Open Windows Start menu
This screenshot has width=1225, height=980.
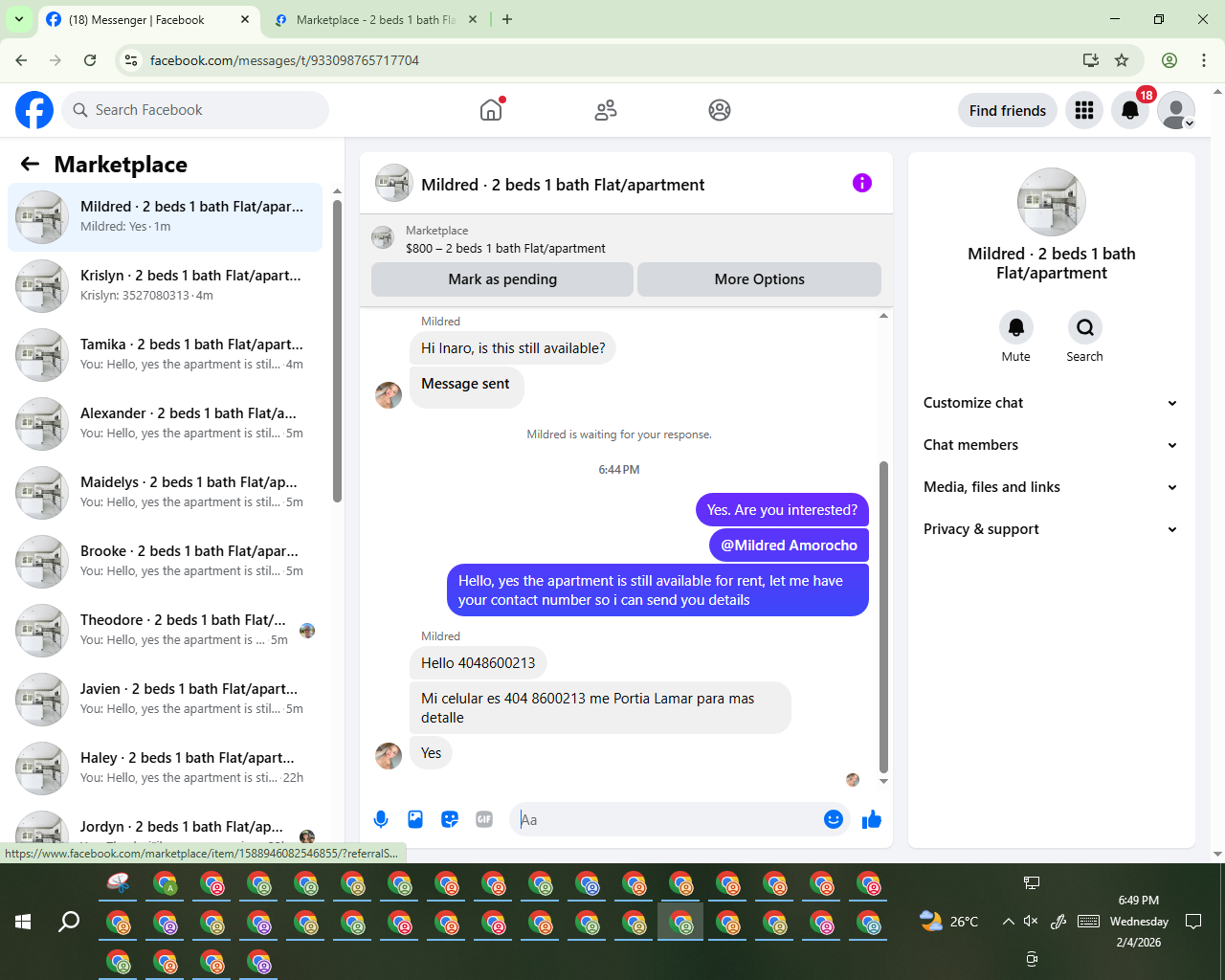[23, 922]
